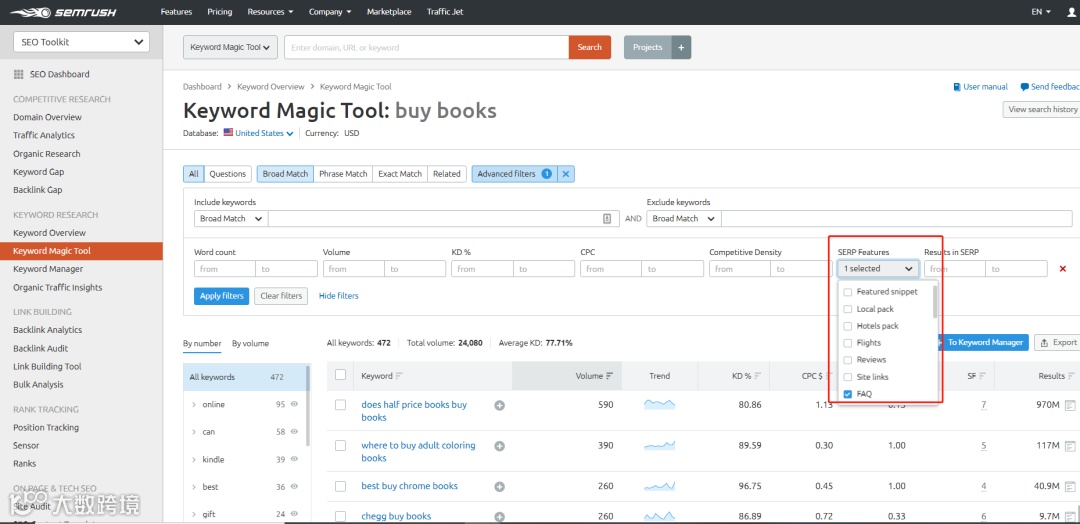
Task: Change database from United States
Action: pos(258,134)
